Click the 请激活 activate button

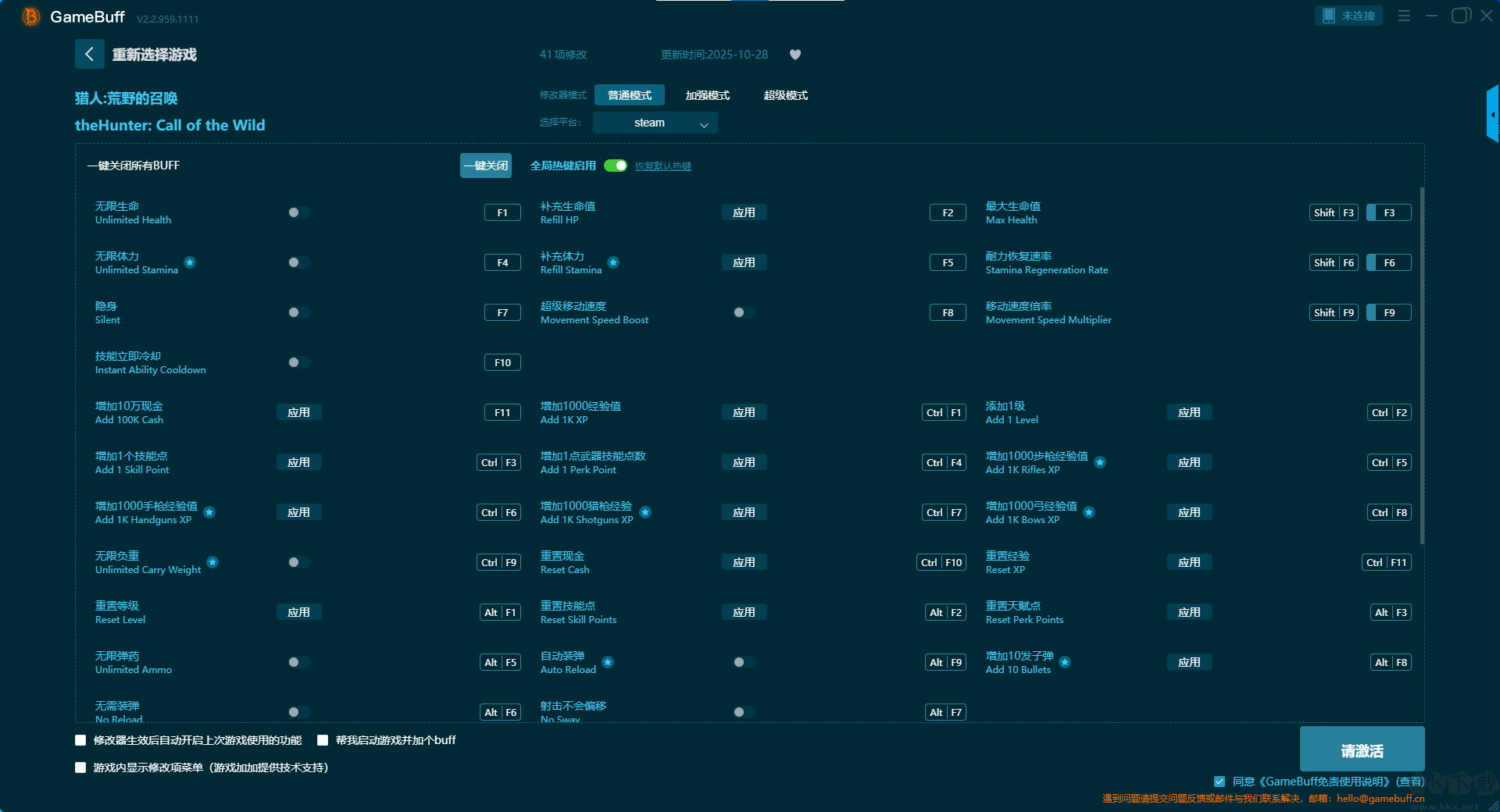pos(1362,750)
